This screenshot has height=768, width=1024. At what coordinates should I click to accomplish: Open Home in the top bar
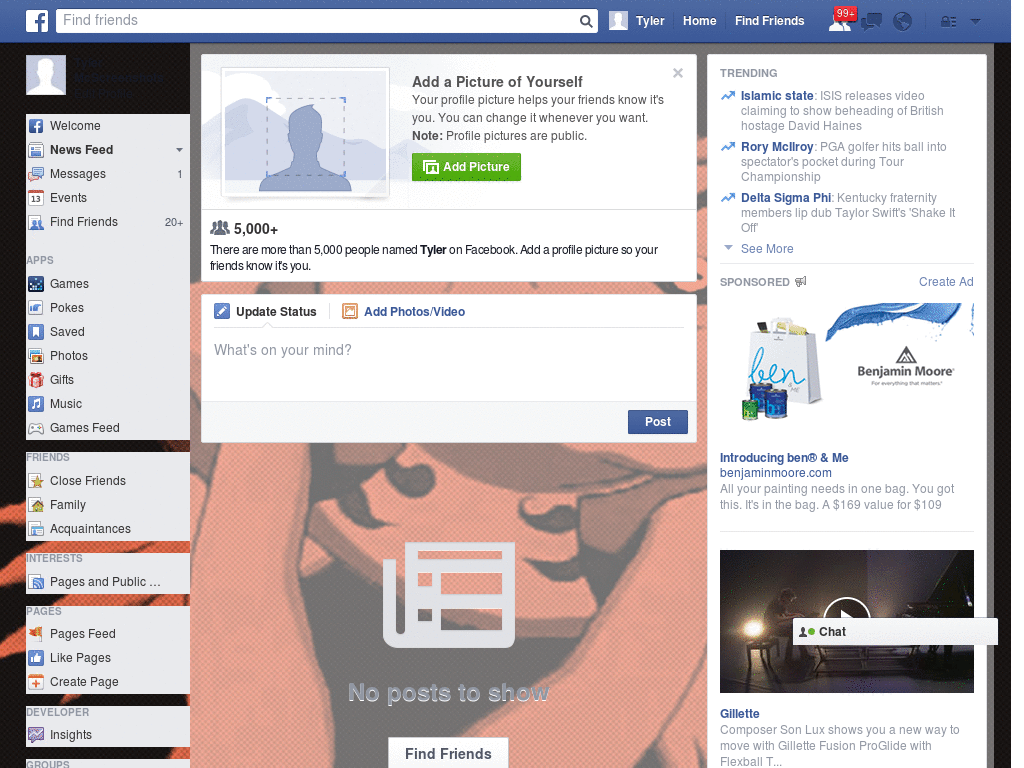[x=699, y=21]
